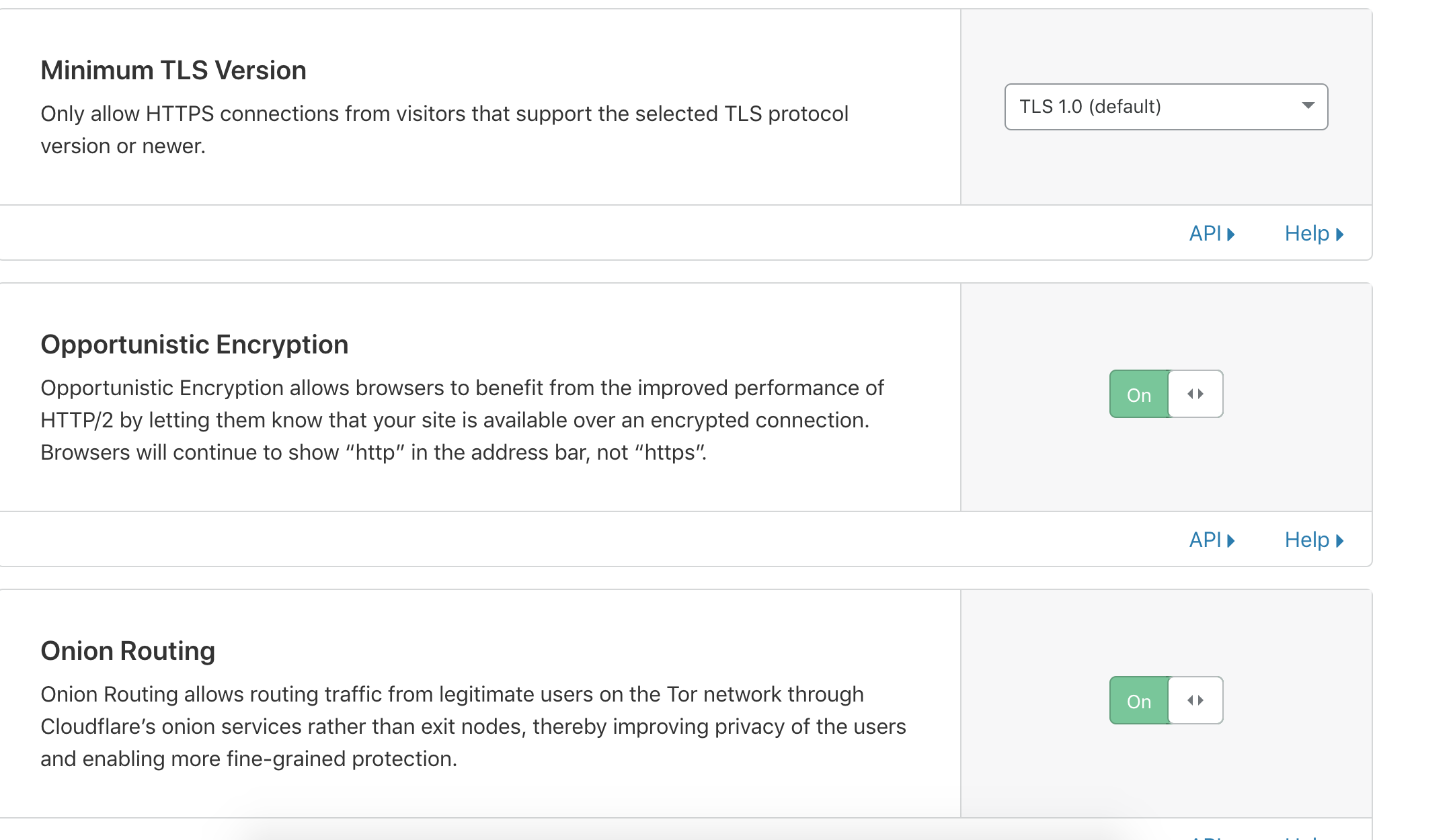Click the Minimum TLS Version heading
This screenshot has height=840, width=1455.
[173, 71]
